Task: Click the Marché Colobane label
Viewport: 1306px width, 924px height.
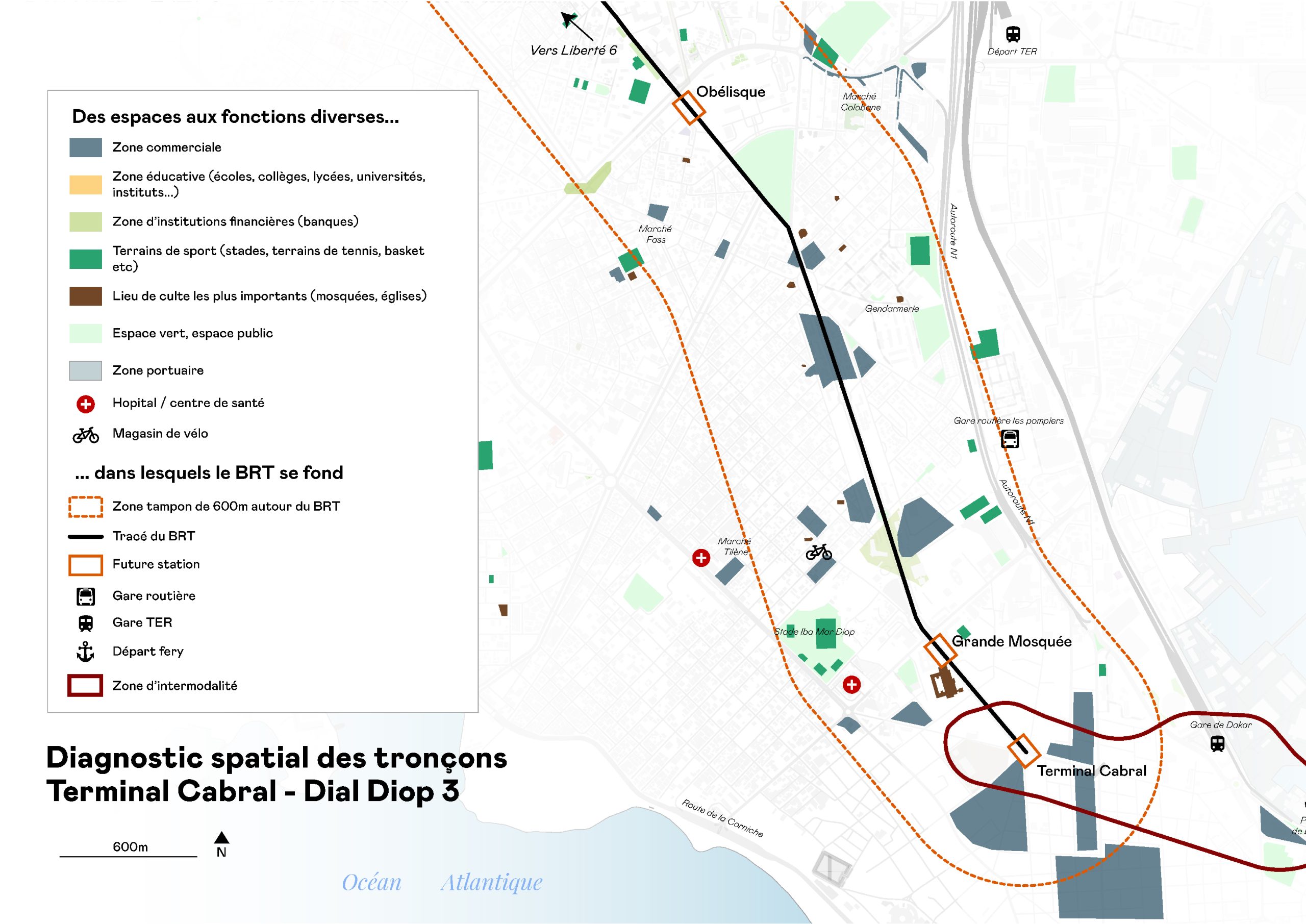Action: click(860, 102)
